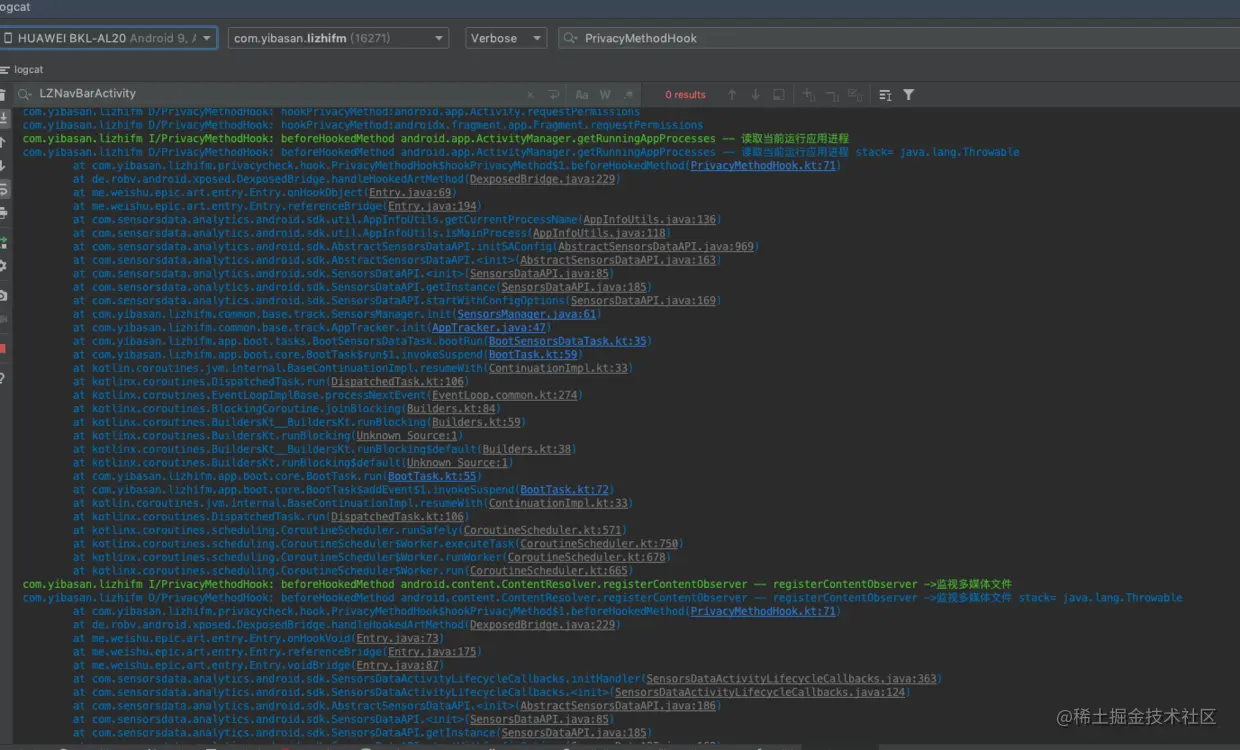This screenshot has height=750, width=1240.
Task: Open the CoroutineScheduler.kt:750 link
Action: (x=600, y=544)
